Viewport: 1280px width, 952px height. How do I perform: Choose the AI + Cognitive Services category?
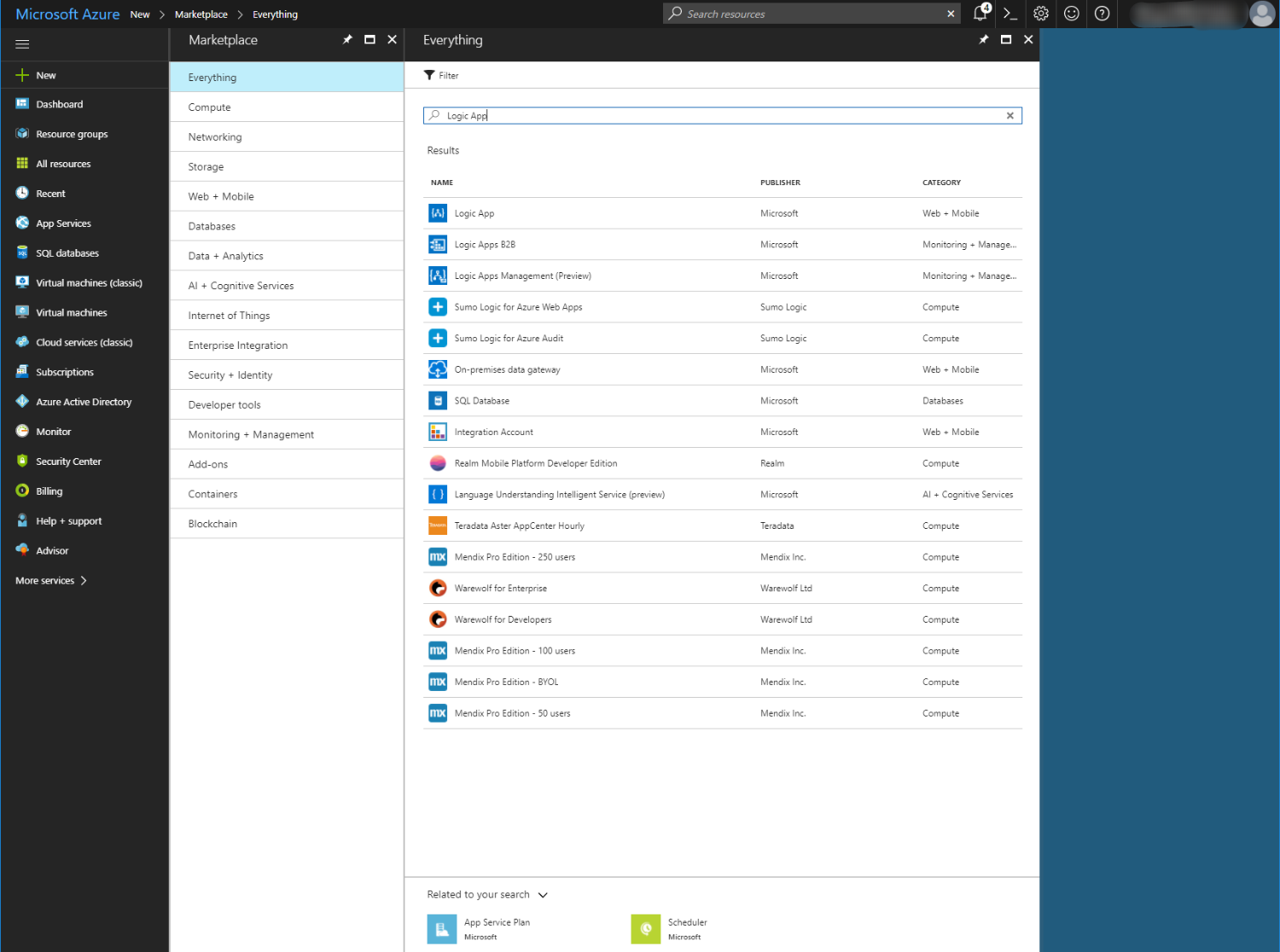click(x=287, y=286)
